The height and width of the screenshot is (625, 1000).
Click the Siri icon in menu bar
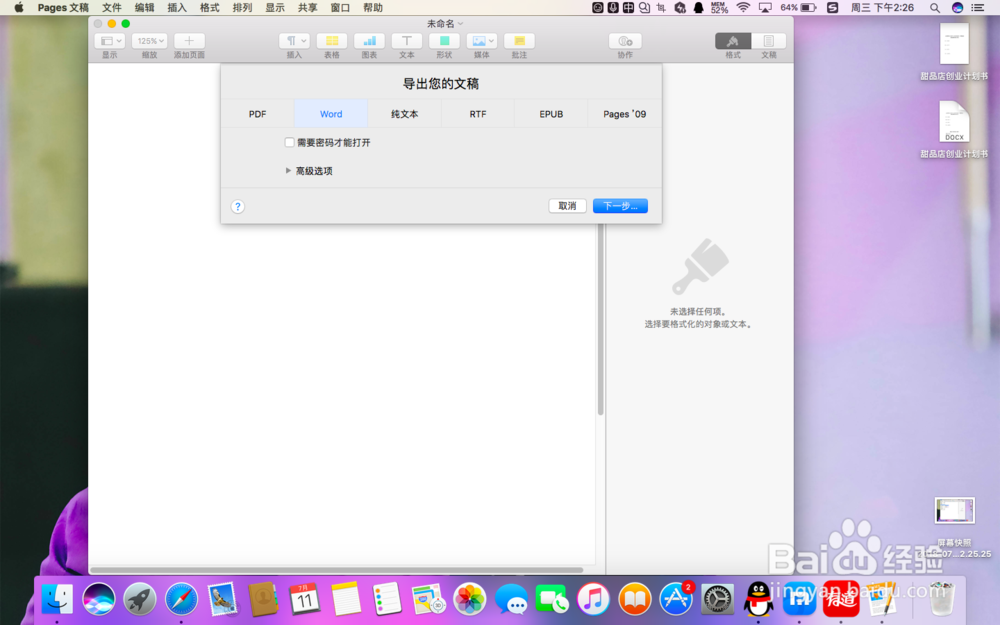[x=957, y=8]
